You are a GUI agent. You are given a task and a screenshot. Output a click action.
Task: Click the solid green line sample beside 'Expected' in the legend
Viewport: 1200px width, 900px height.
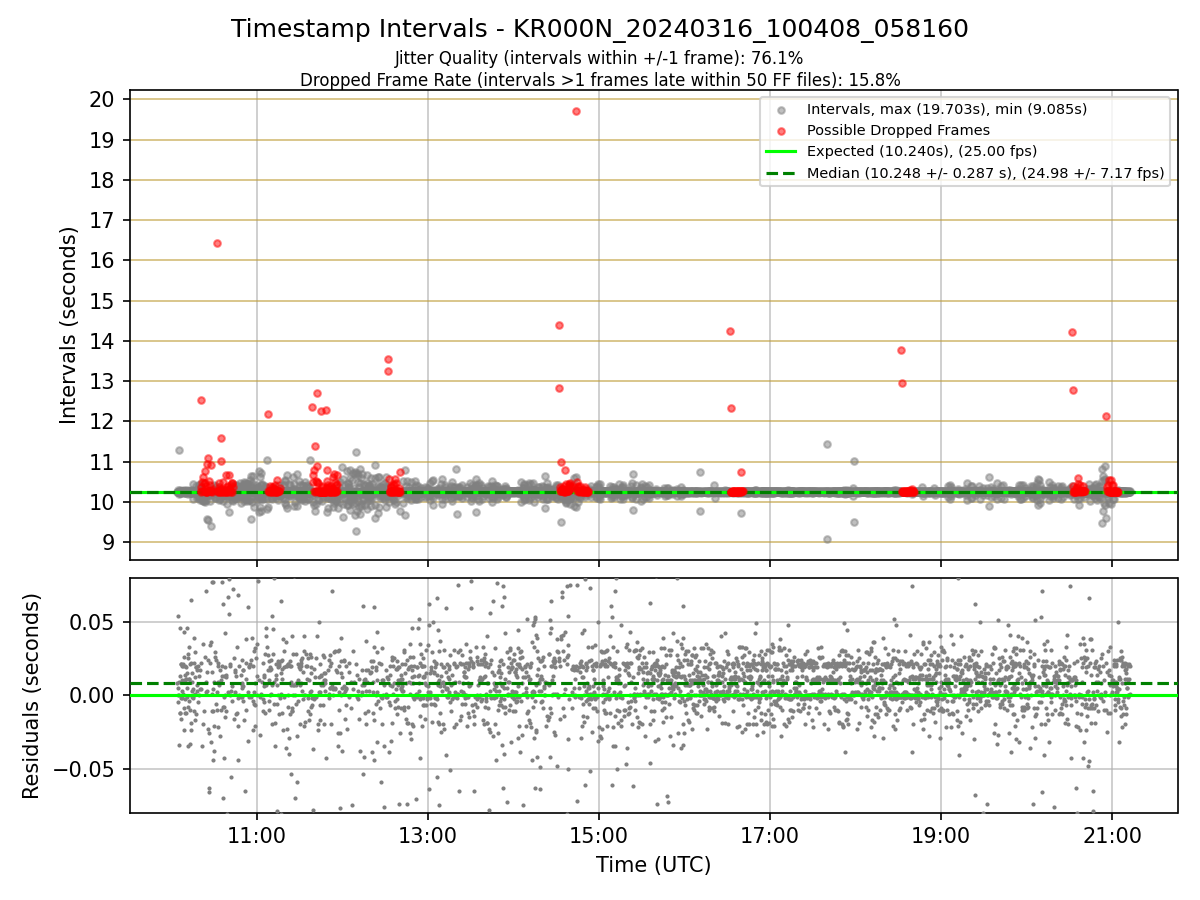click(x=782, y=152)
